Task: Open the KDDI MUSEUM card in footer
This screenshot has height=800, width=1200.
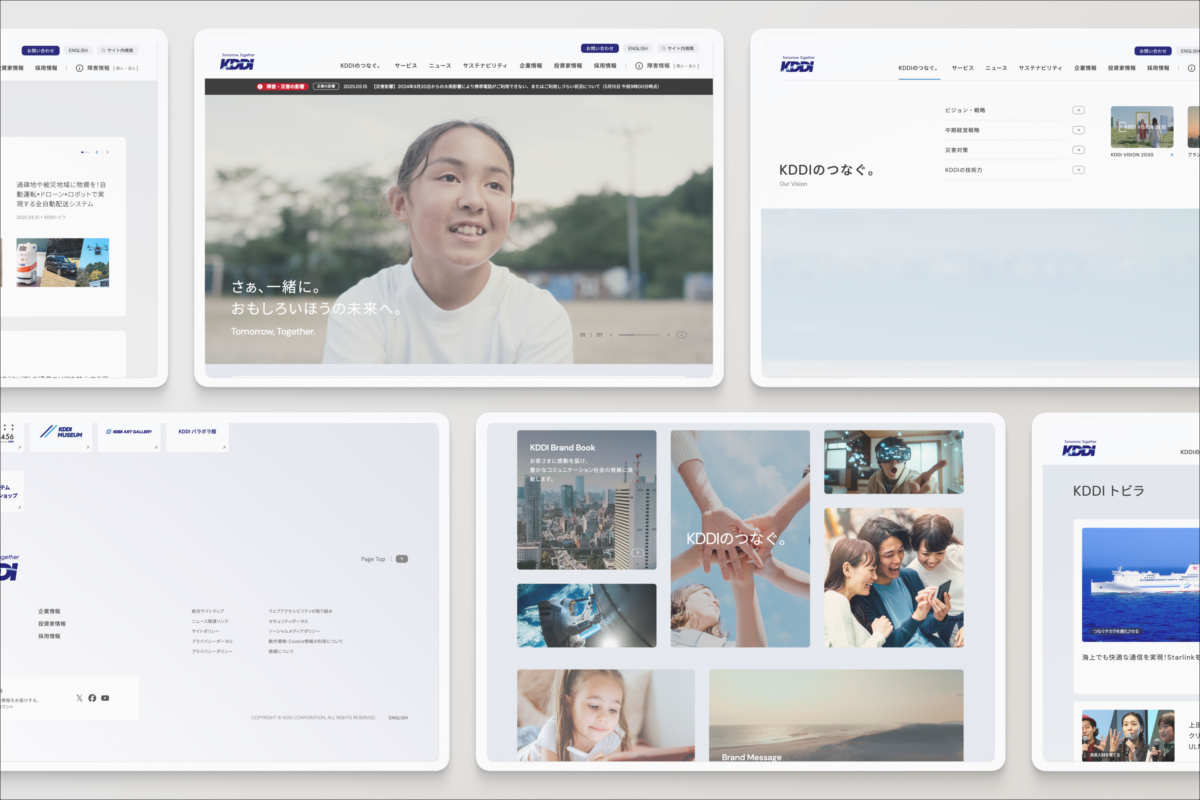Action: point(61,436)
